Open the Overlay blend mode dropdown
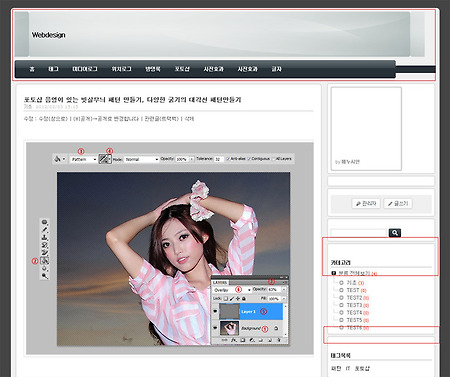450x377 pixels. coord(232,290)
